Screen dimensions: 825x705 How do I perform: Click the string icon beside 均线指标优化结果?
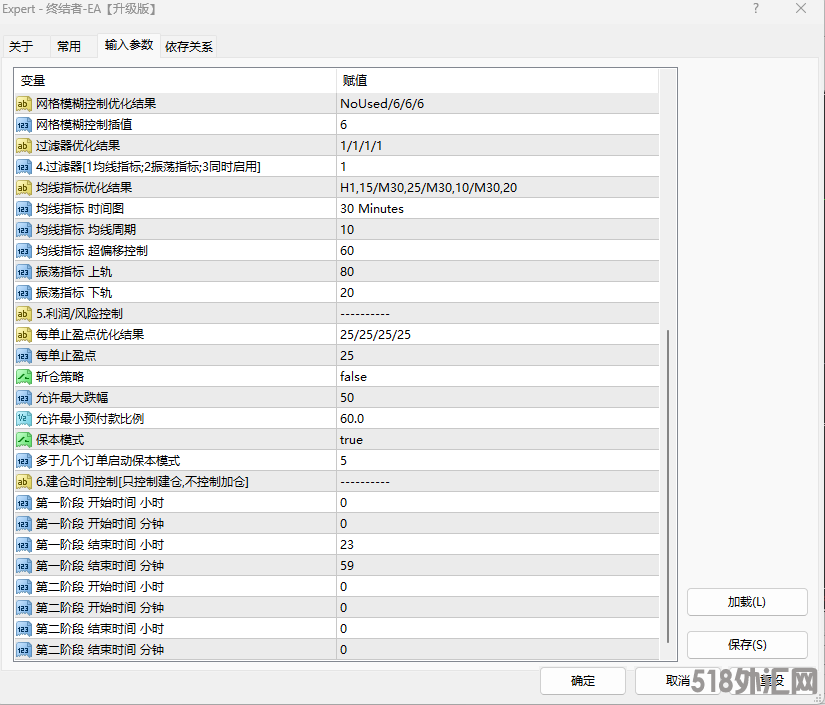point(24,188)
